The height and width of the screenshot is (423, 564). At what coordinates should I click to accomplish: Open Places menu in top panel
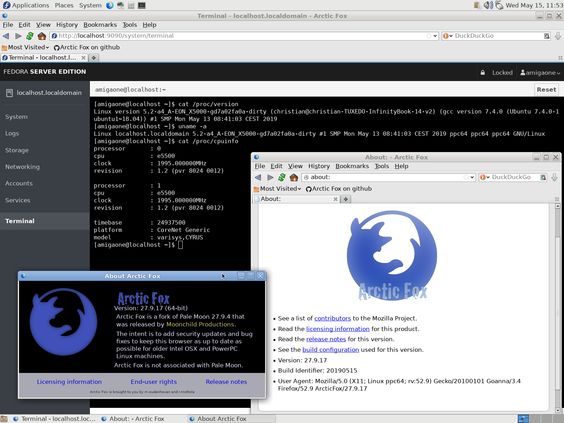[x=64, y=5]
